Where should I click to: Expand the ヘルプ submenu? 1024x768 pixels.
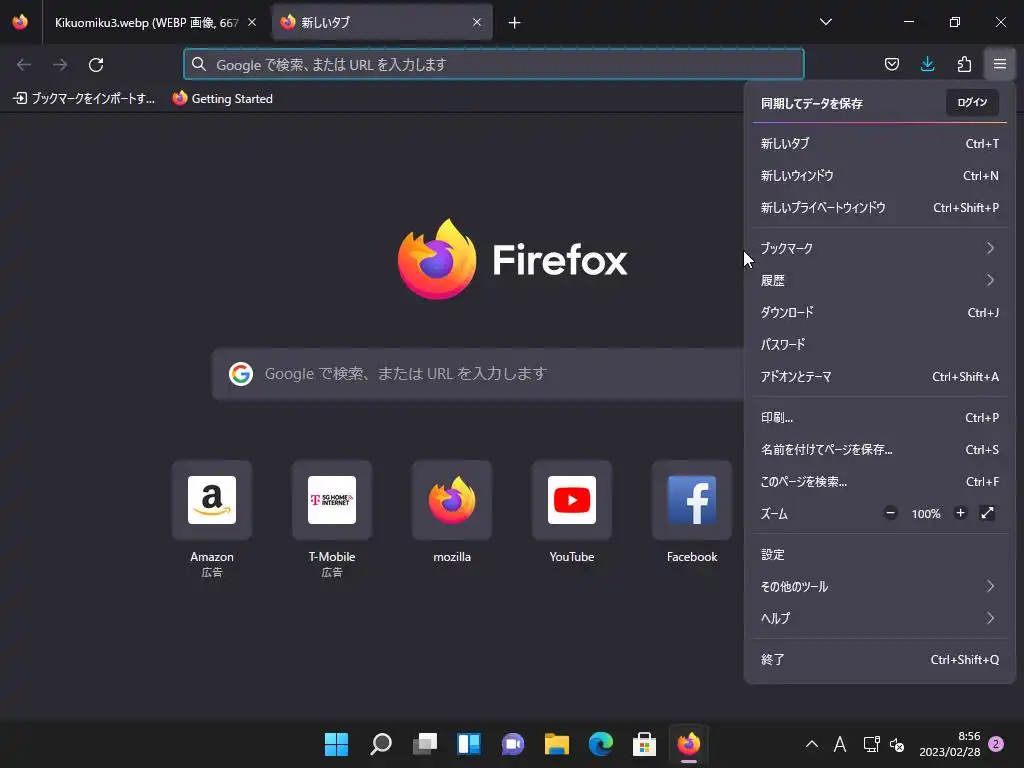point(880,618)
